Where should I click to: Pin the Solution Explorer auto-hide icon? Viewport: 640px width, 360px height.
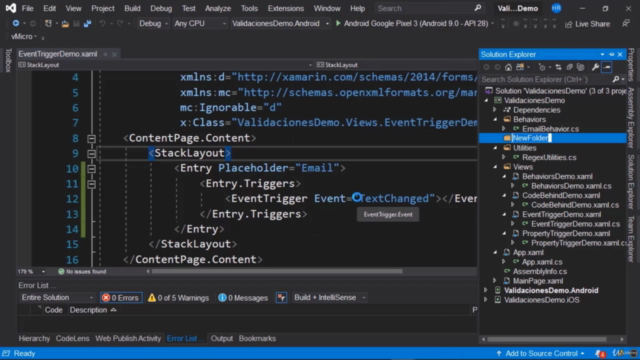tap(611, 54)
